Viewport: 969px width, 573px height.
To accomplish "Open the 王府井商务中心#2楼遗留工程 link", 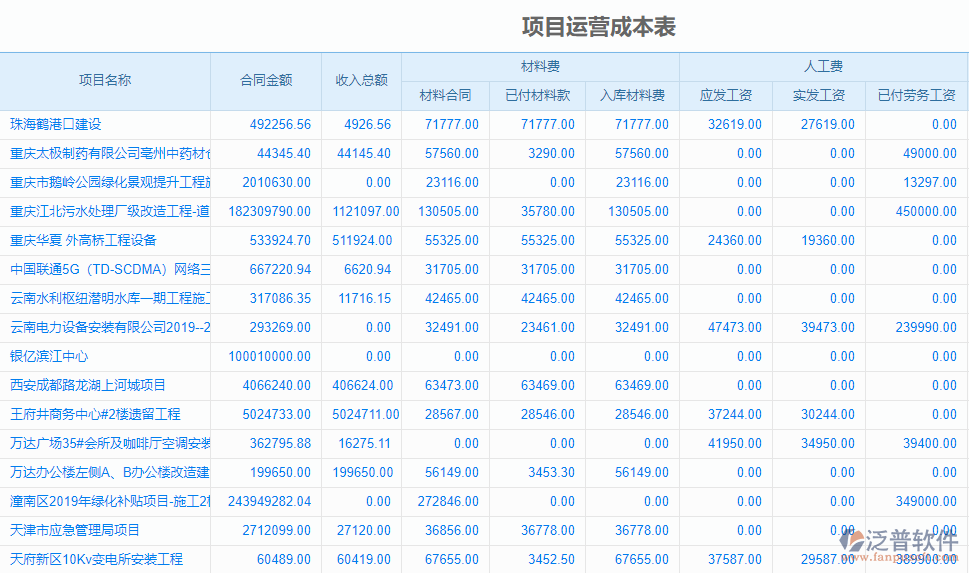I will coord(95,415).
